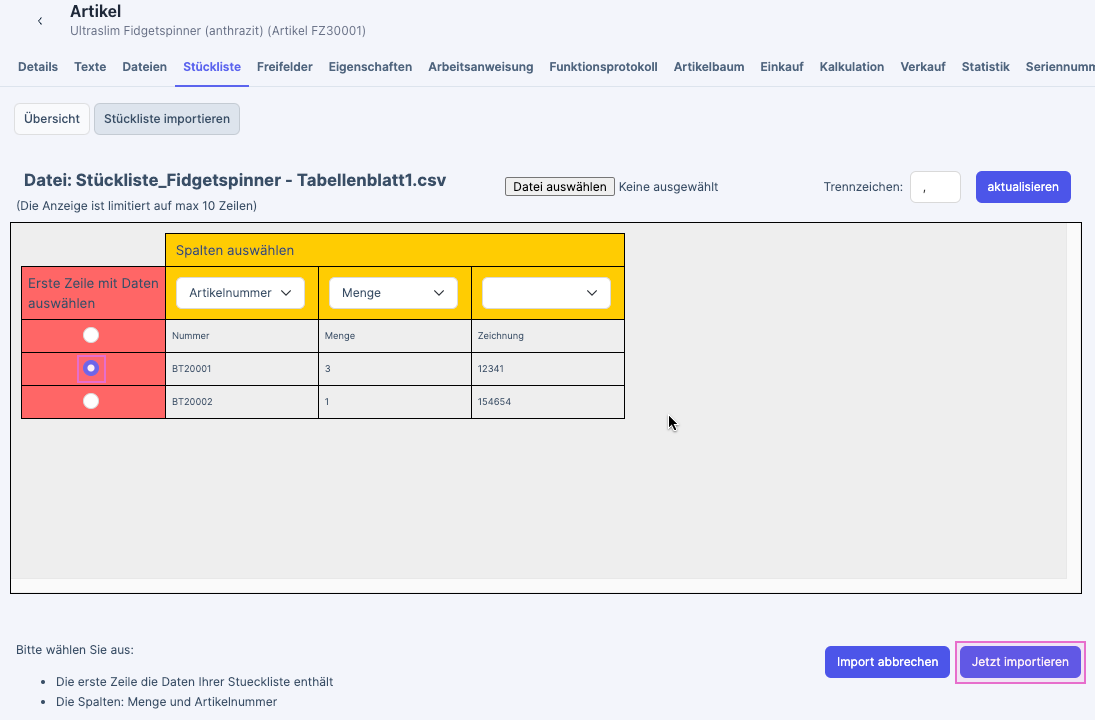This screenshot has width=1095, height=720.
Task: Open the Dateien tab
Action: [144, 67]
